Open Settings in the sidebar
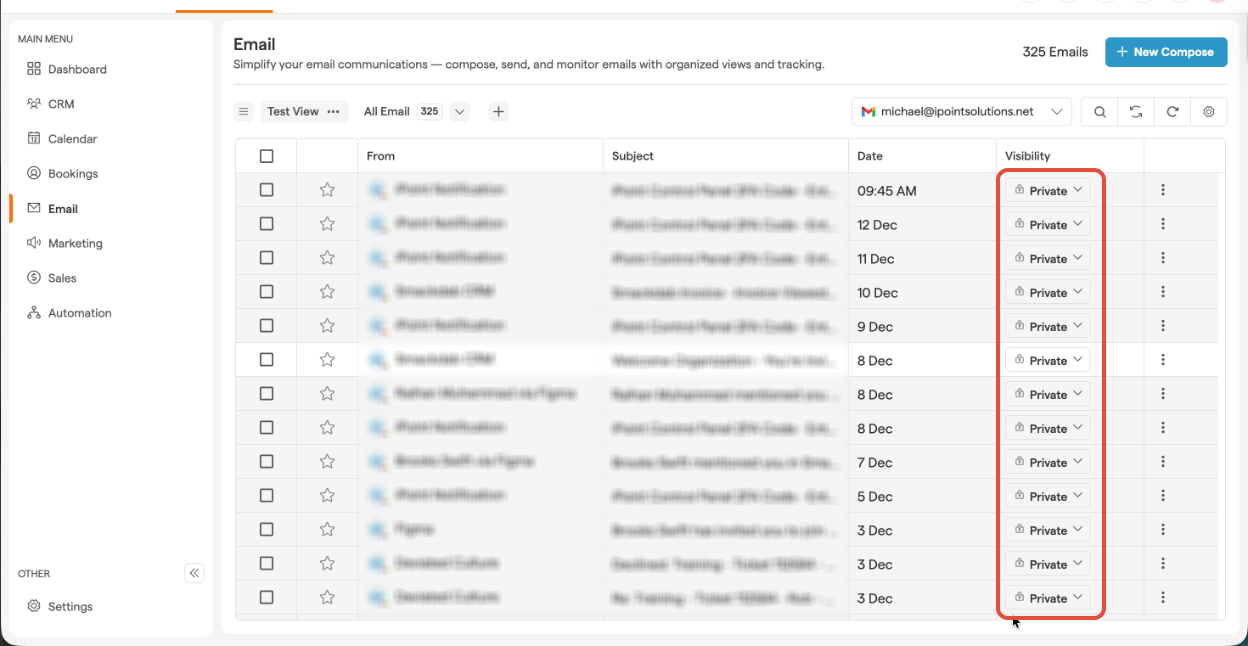 [x=70, y=606]
